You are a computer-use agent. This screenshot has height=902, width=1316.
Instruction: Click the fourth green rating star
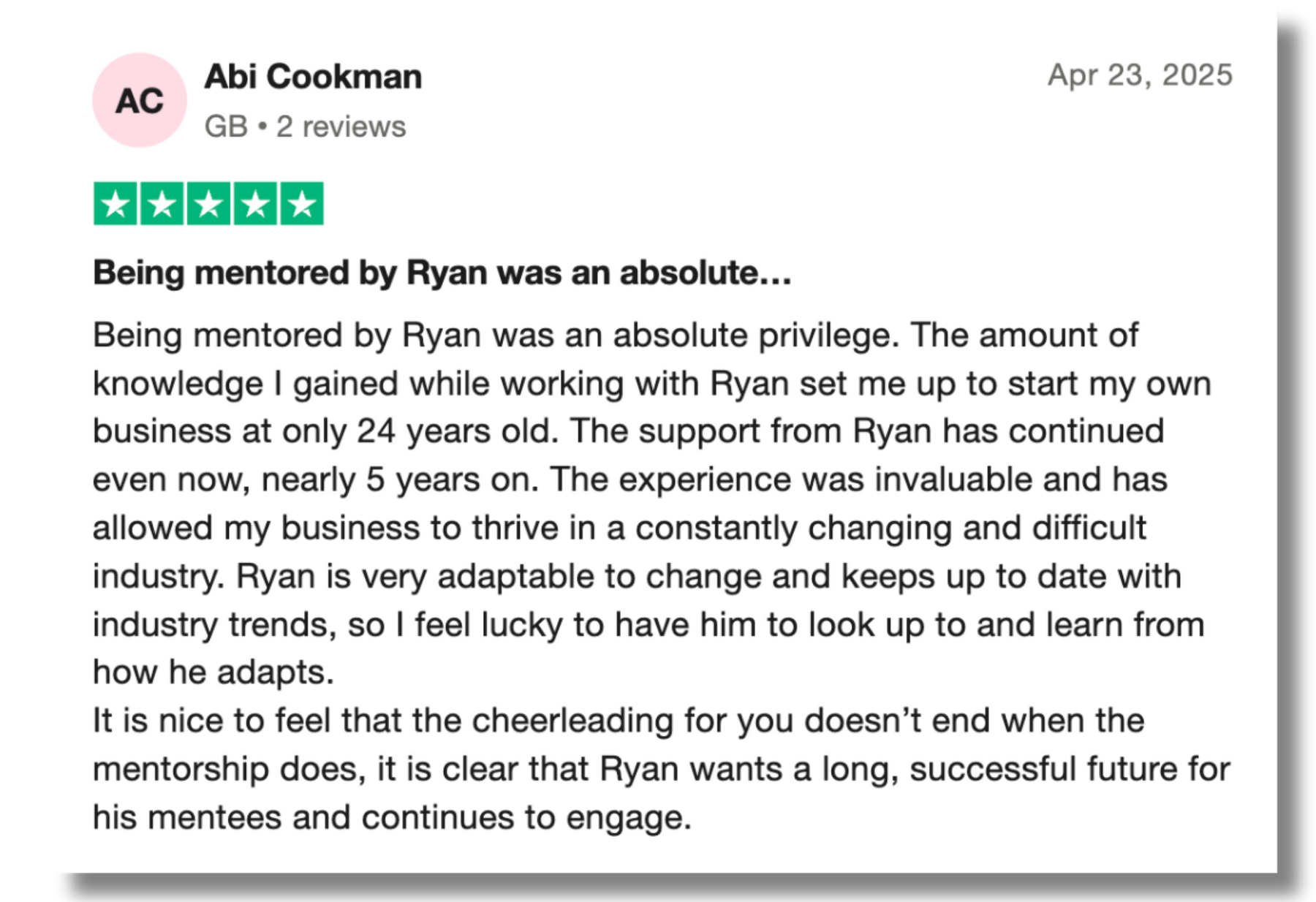tap(255, 203)
